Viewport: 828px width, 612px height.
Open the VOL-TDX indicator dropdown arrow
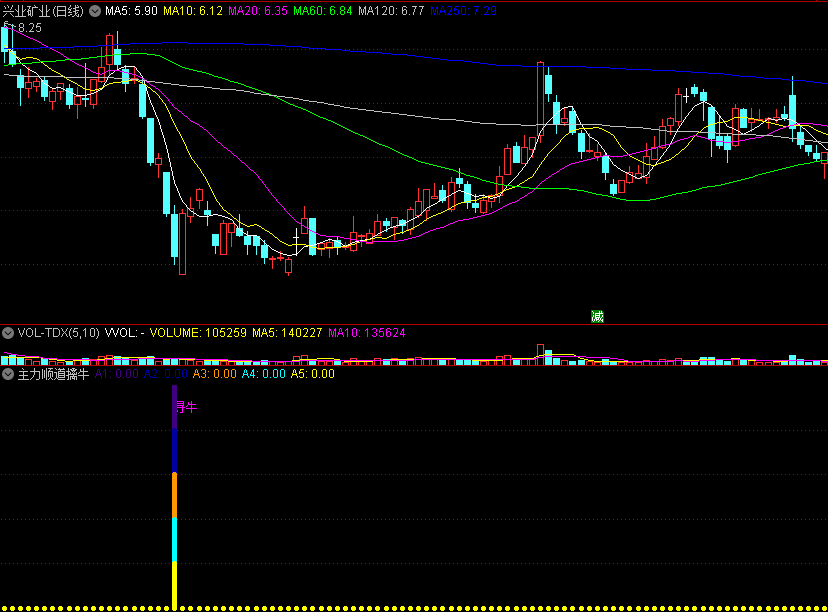pos(8,333)
